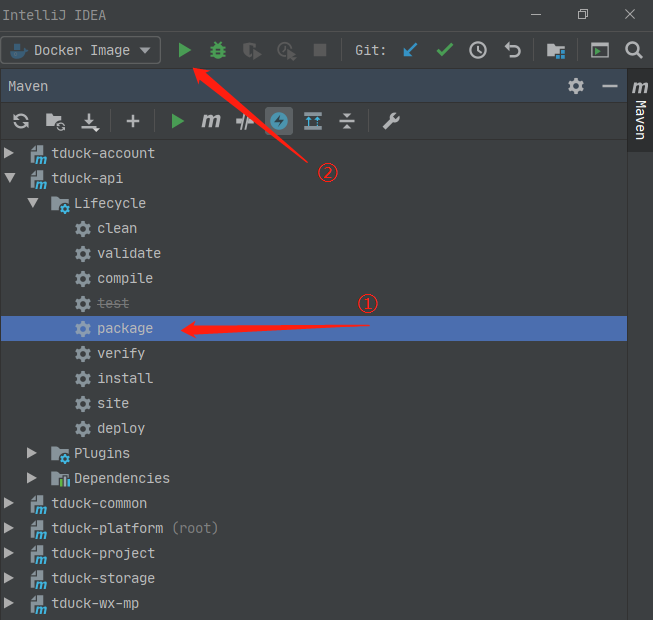653x620 pixels.
Task: Execute Maven goal with the m icon
Action: [x=211, y=121]
